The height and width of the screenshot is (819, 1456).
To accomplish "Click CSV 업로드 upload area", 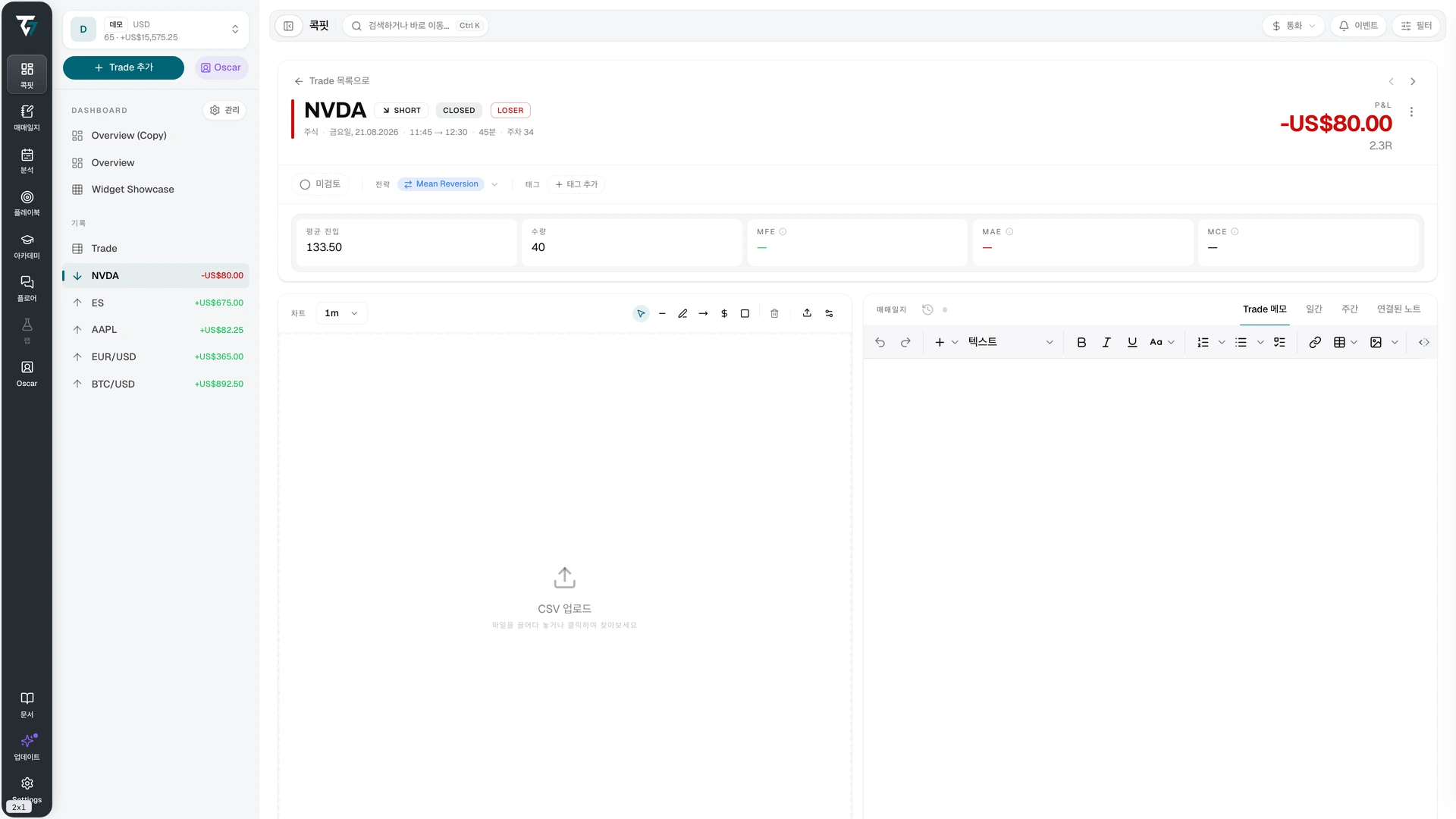I will pyautogui.click(x=565, y=597).
